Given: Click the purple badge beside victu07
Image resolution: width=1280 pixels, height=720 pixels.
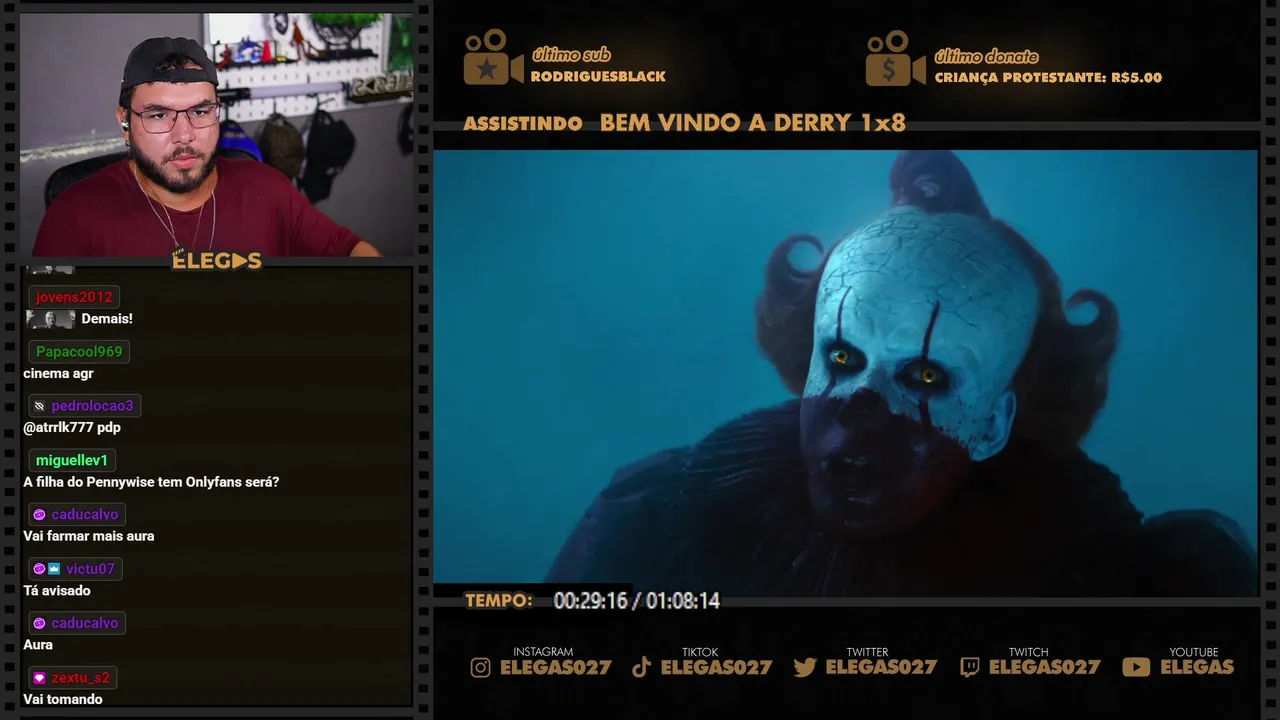Looking at the screenshot, I should click(39, 569).
